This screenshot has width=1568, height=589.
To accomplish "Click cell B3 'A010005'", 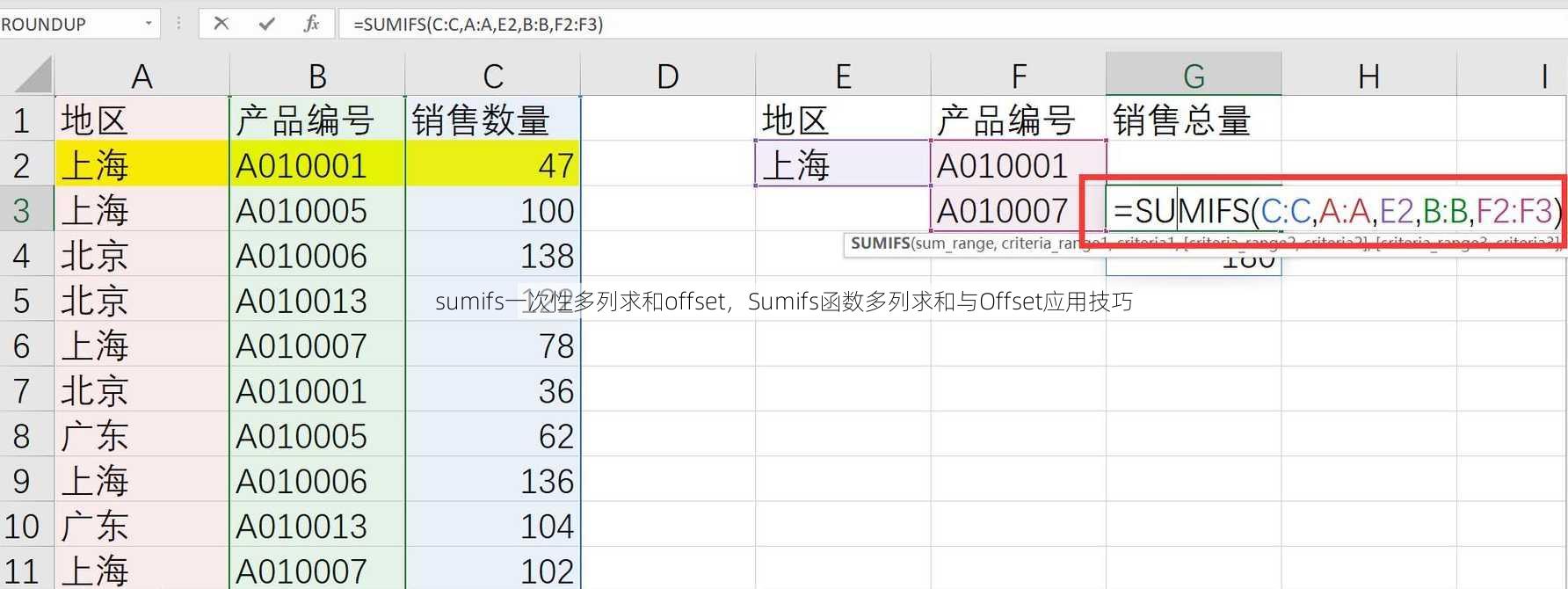I will (x=317, y=210).
